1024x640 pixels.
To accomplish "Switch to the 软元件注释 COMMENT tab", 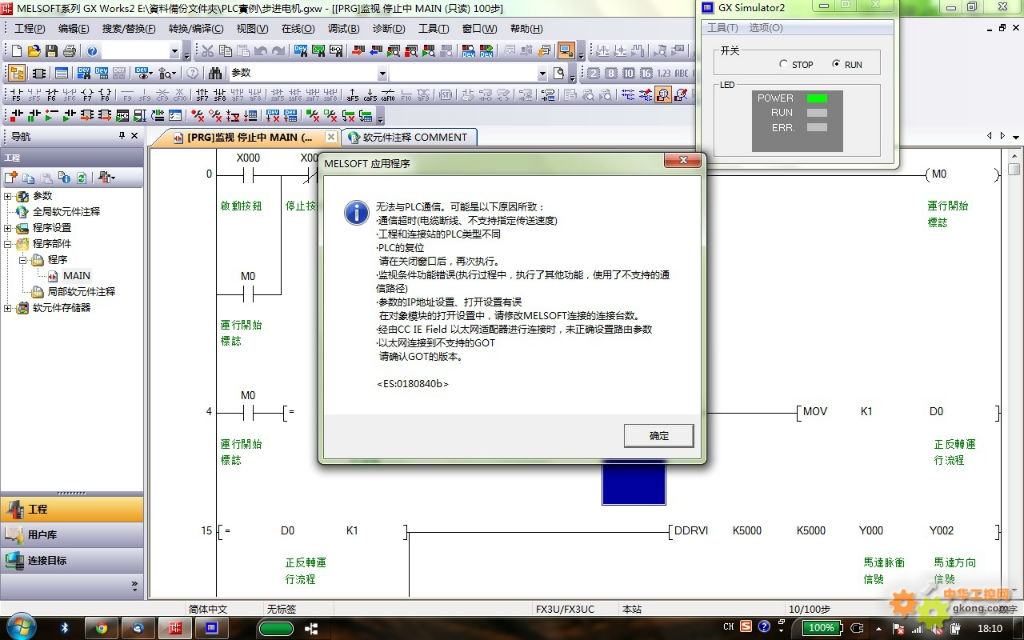I will tap(408, 137).
